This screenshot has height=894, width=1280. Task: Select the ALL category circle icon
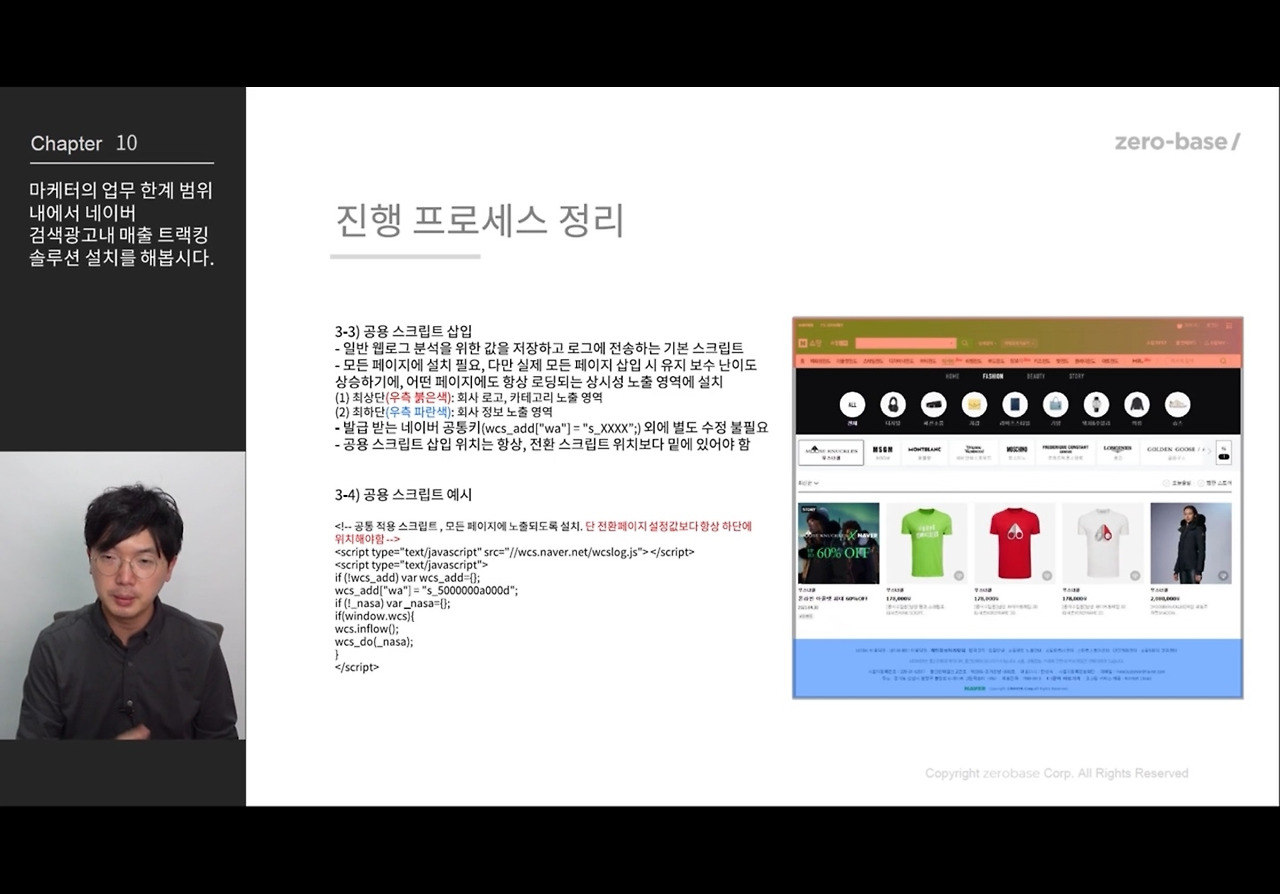click(x=852, y=405)
